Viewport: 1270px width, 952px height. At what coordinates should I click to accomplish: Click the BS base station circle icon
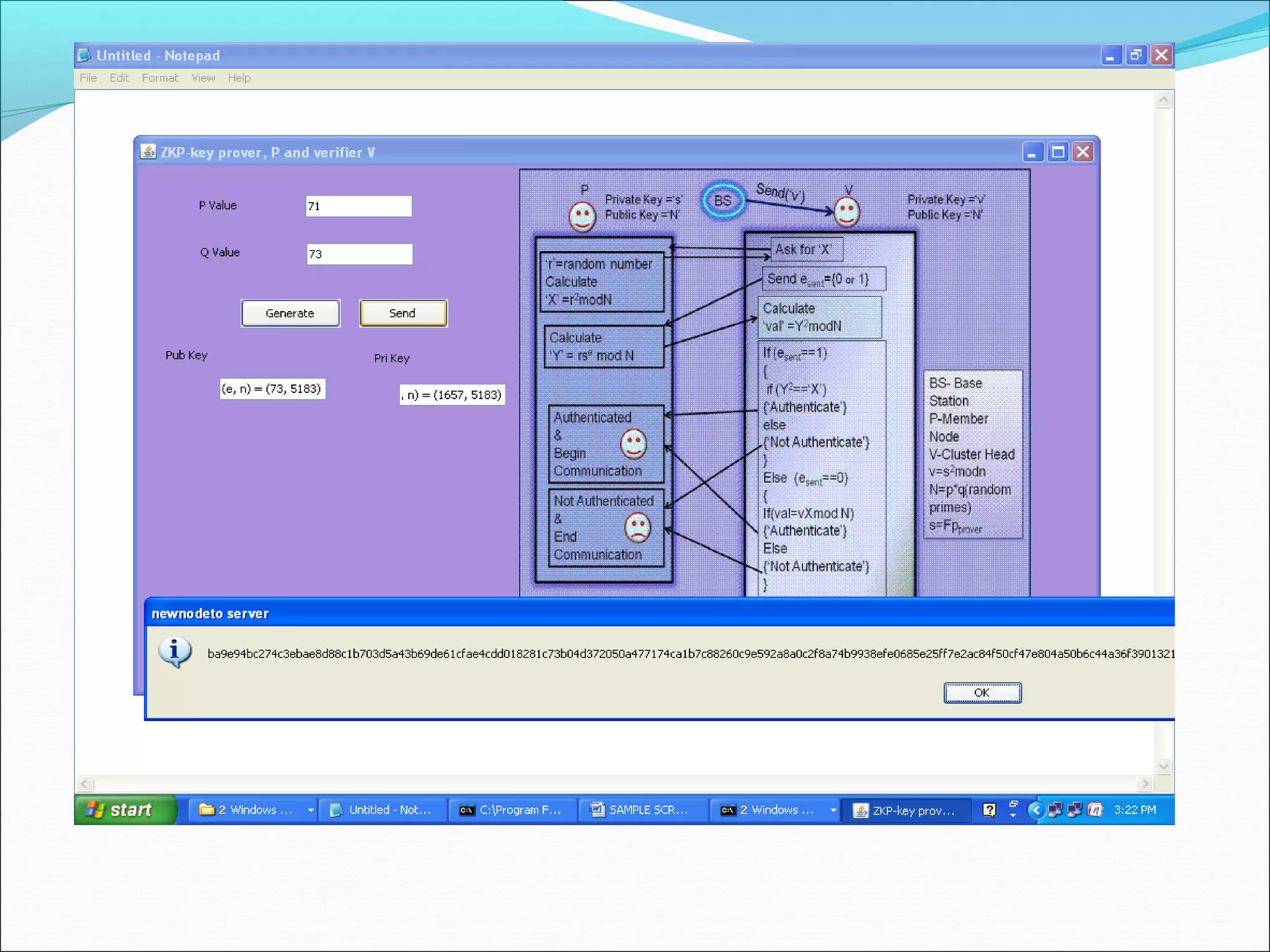722,201
